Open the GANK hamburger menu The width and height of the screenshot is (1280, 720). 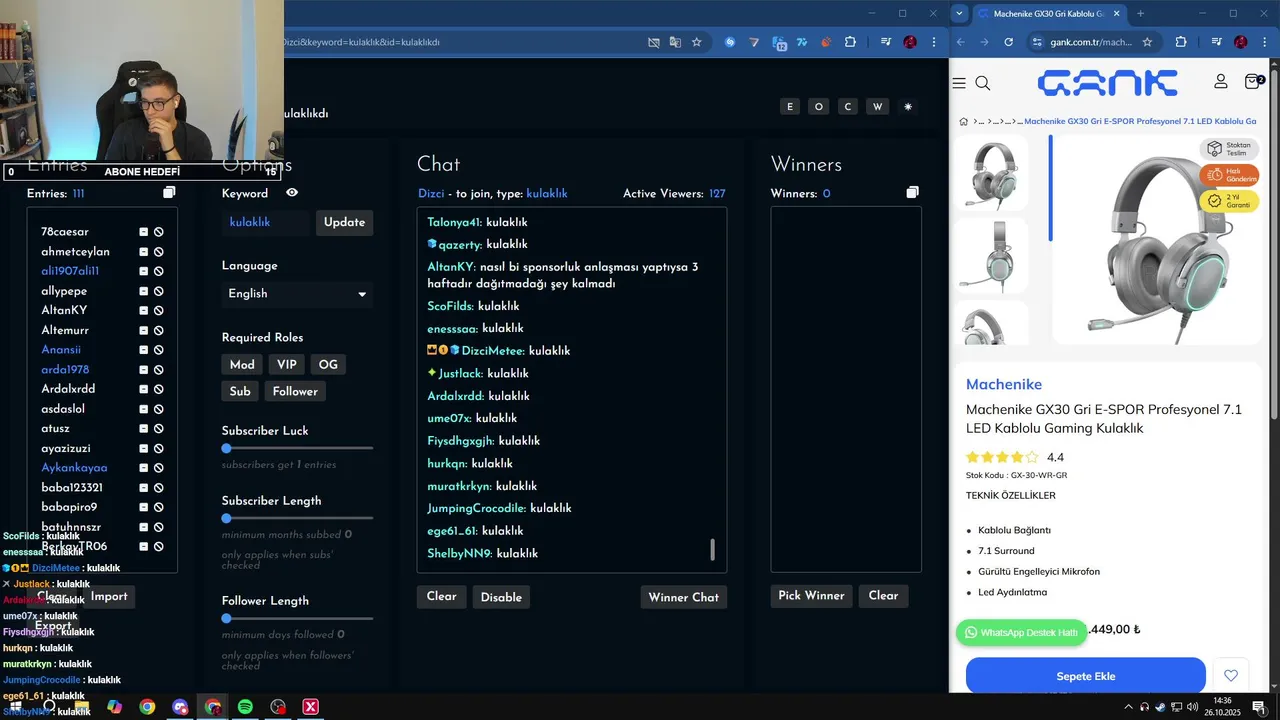[x=959, y=83]
